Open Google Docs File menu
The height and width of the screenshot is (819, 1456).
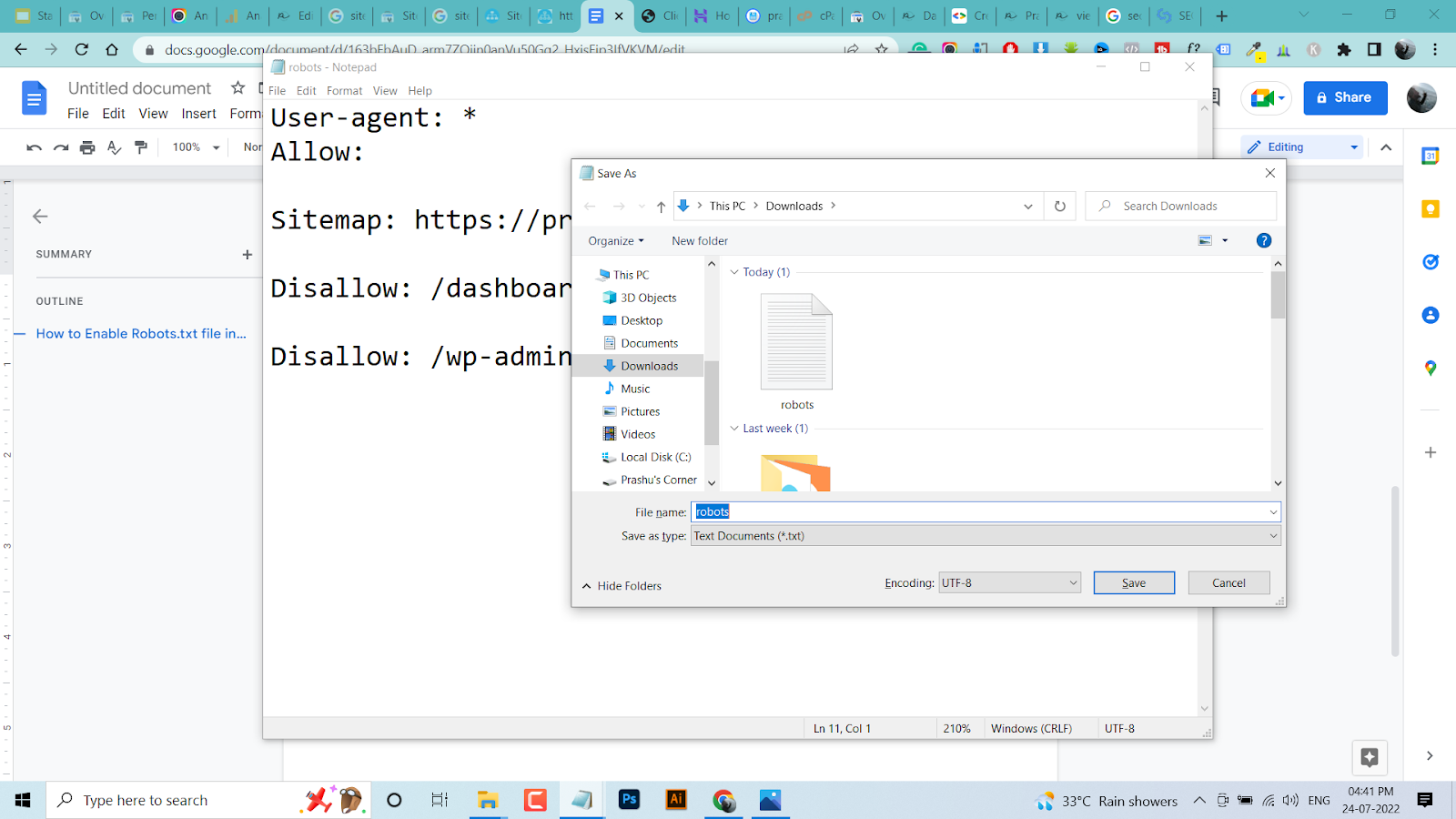point(78,114)
